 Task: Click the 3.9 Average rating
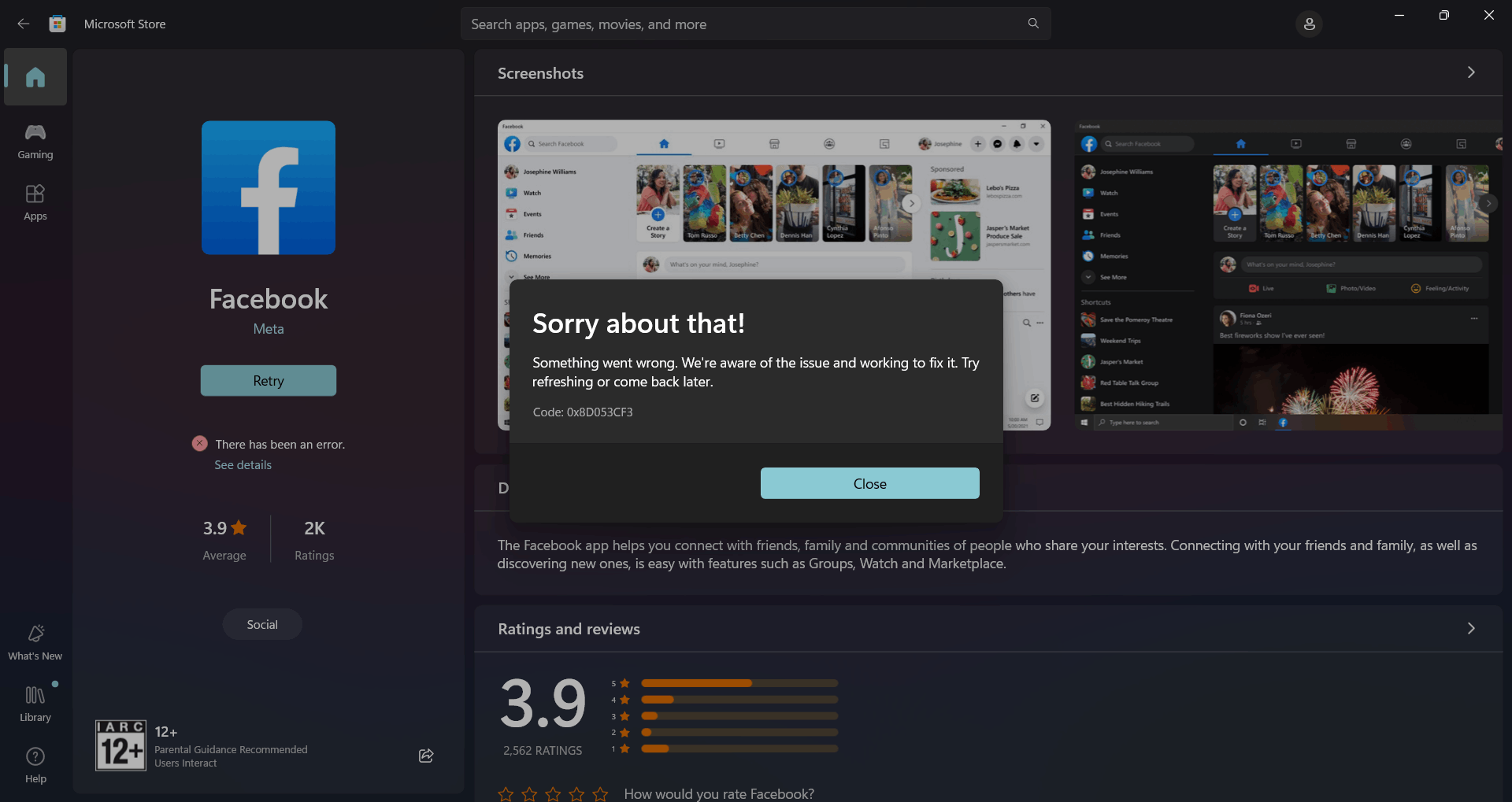[x=224, y=539]
